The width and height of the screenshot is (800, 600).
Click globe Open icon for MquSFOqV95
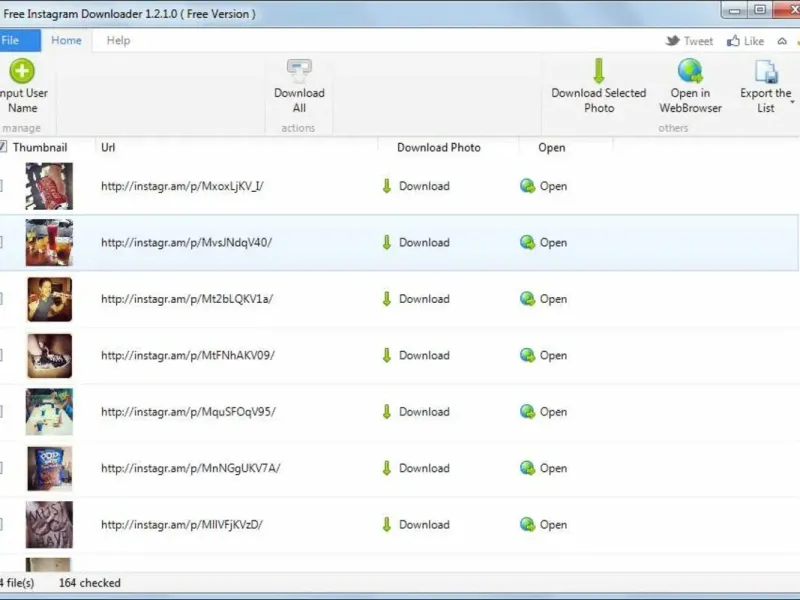tap(528, 412)
